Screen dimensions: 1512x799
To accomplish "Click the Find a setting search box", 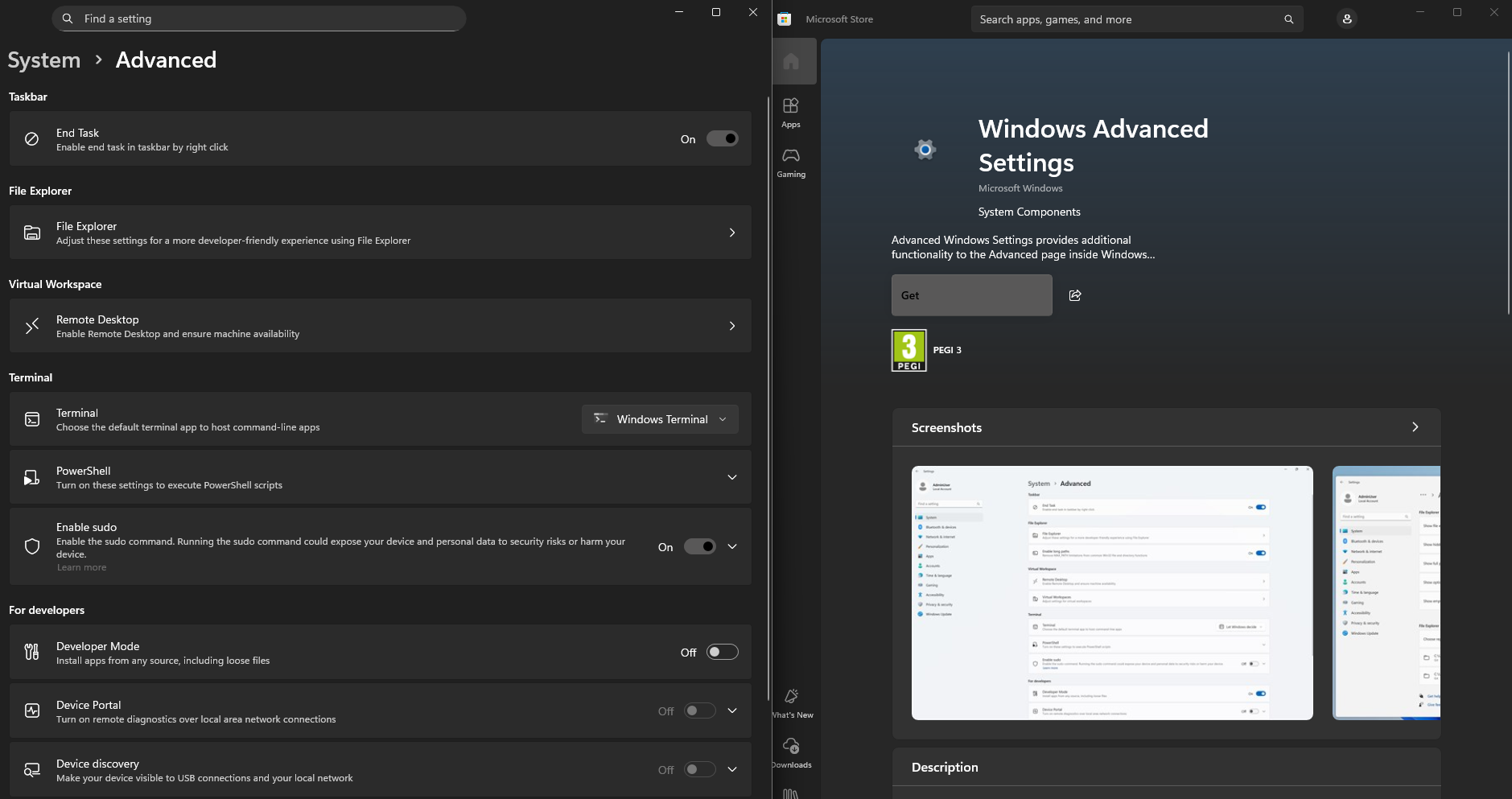I will [x=259, y=19].
